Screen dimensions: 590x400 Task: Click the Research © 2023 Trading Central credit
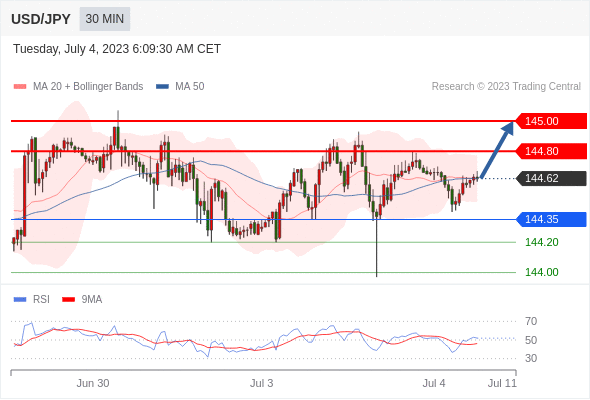click(506, 87)
